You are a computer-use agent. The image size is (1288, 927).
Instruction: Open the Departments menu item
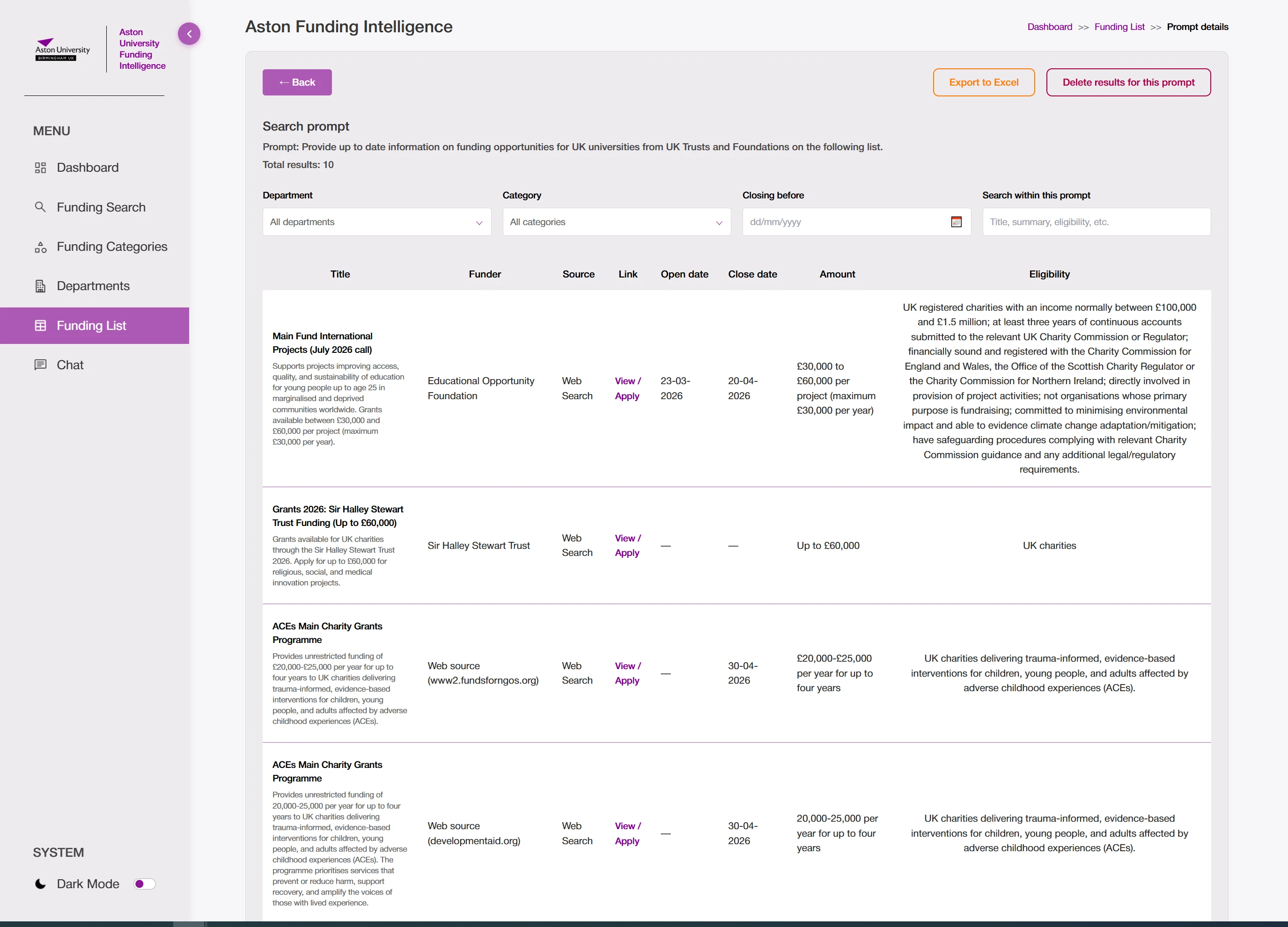93,286
